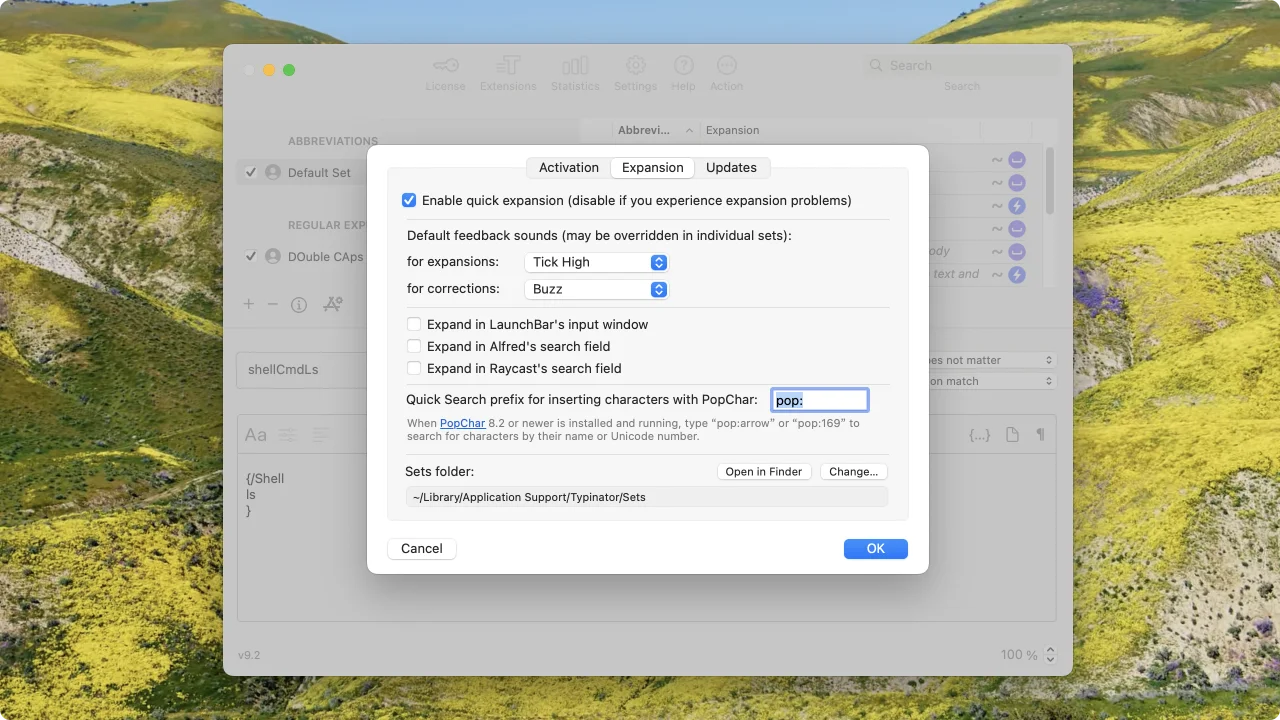
Task: Click the abbreviation list scrollbar
Action: [1050, 180]
